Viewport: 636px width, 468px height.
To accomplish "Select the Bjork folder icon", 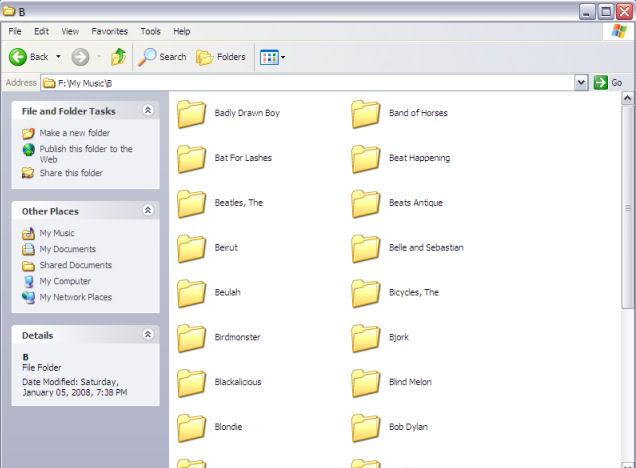I will (365, 338).
